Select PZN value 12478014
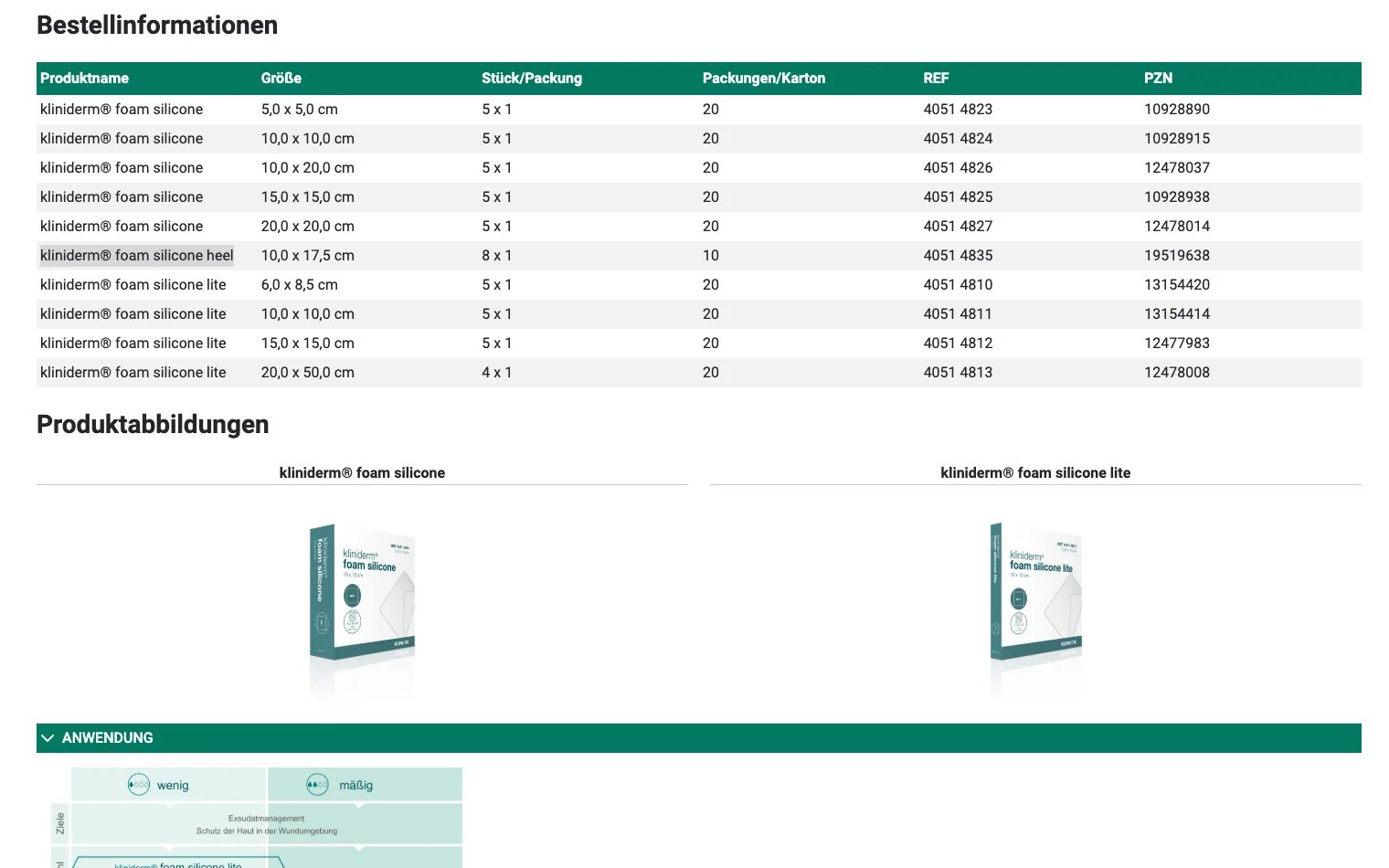 point(1177,227)
